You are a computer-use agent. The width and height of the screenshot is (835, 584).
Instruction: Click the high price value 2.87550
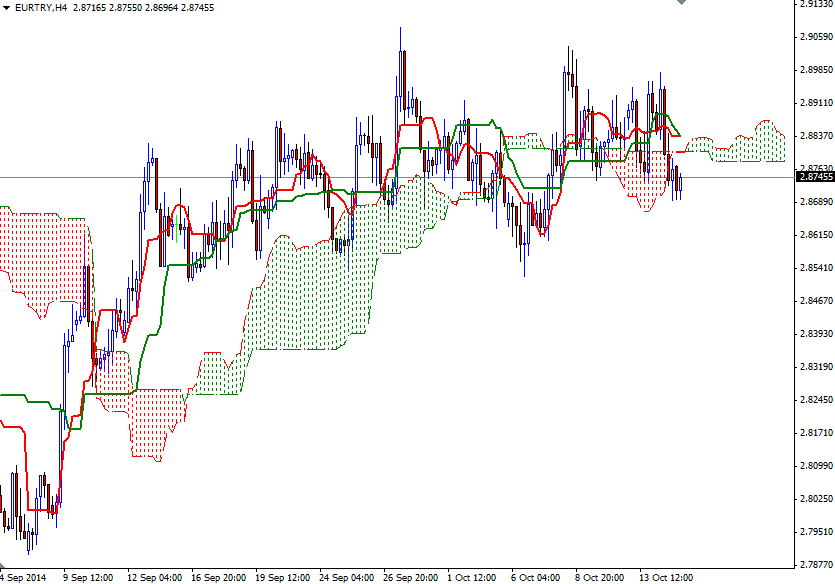(129, 8)
